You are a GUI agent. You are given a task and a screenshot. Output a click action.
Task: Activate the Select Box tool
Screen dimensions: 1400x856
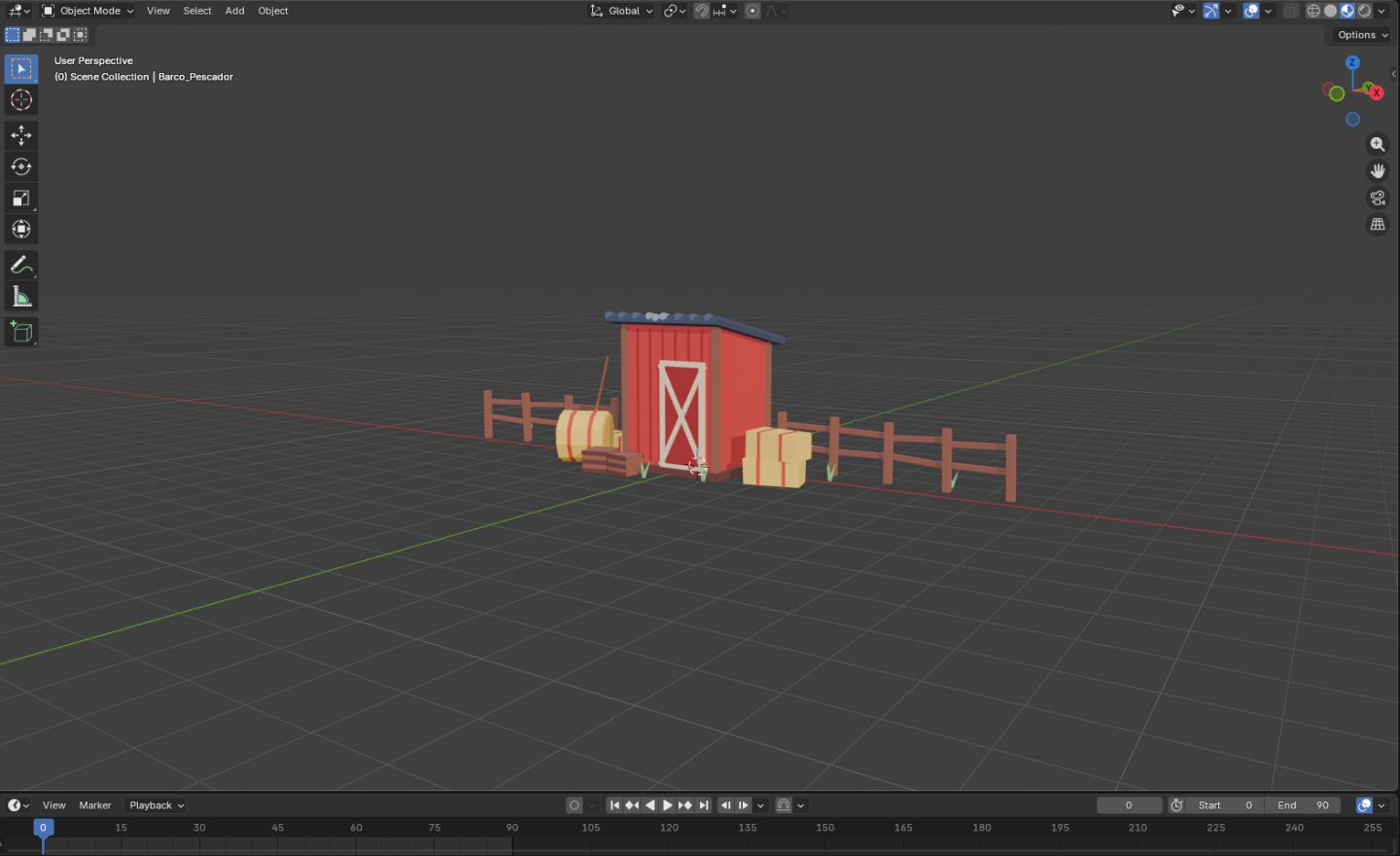click(21, 69)
